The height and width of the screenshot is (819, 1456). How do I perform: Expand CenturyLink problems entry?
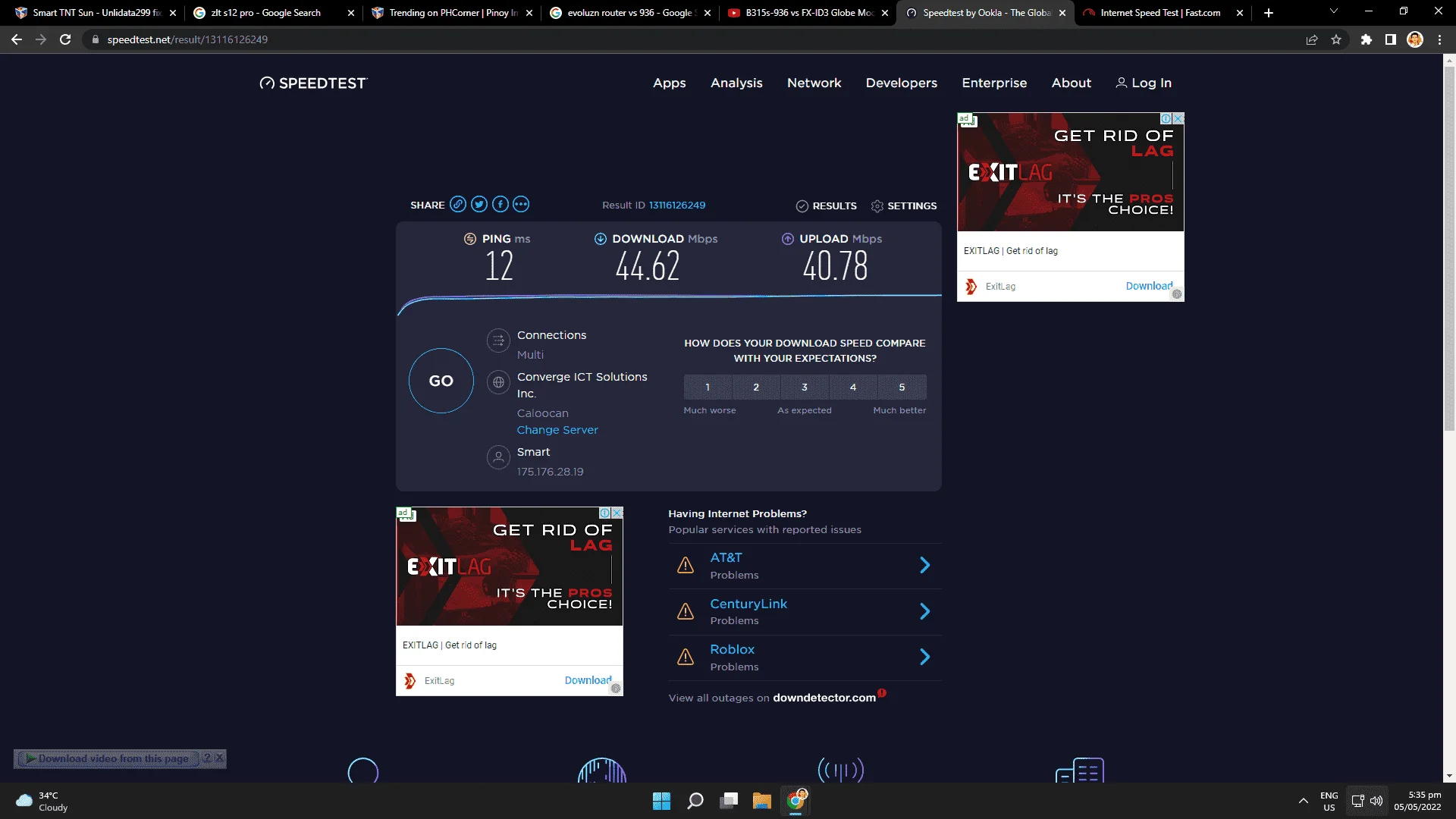coord(805,612)
